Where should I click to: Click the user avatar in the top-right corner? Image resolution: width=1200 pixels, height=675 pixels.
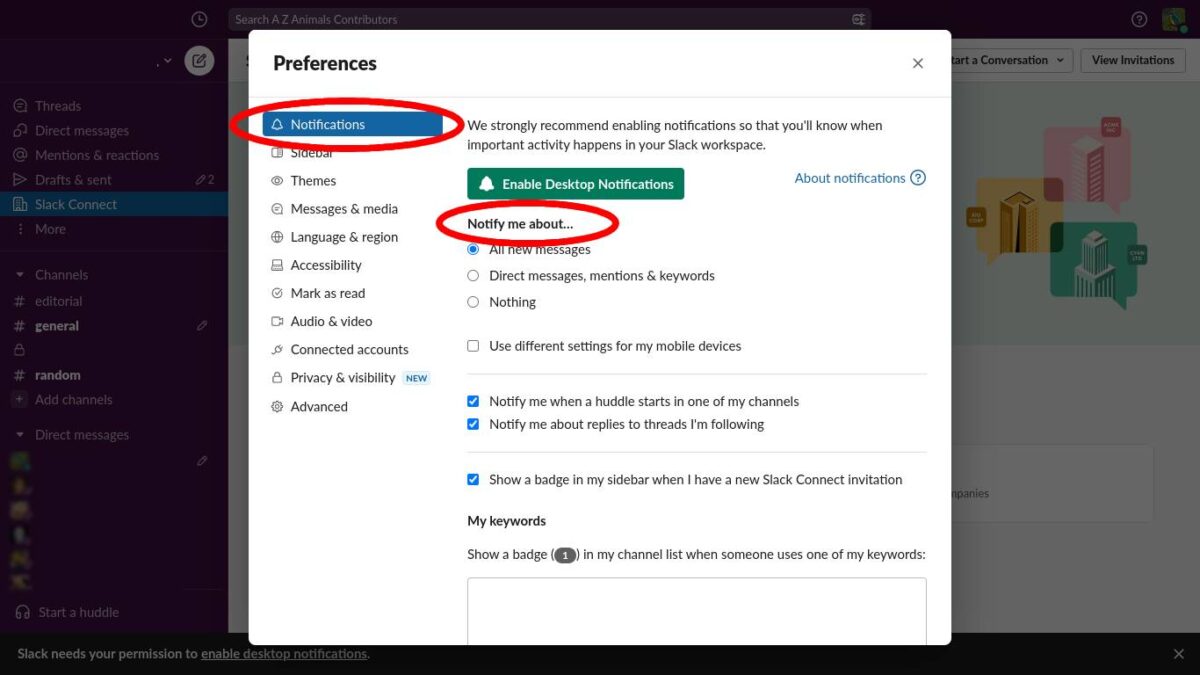pos(1173,19)
